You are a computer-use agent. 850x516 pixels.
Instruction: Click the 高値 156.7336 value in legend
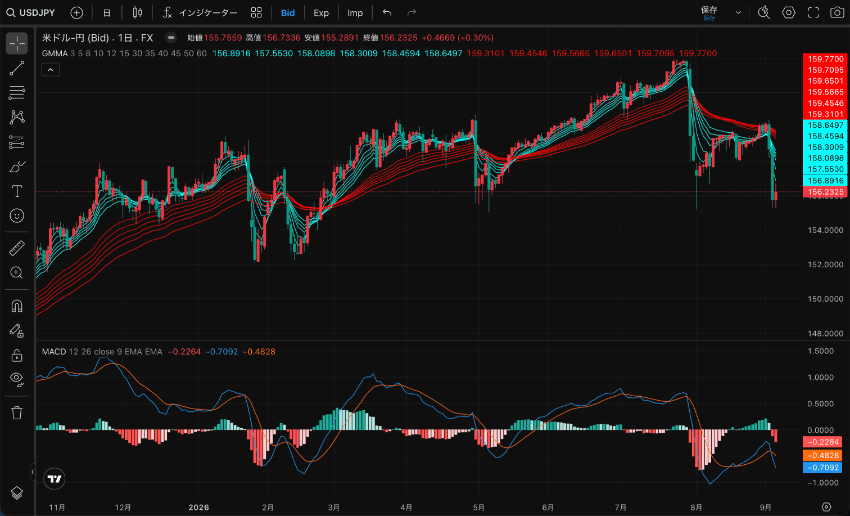(281, 38)
